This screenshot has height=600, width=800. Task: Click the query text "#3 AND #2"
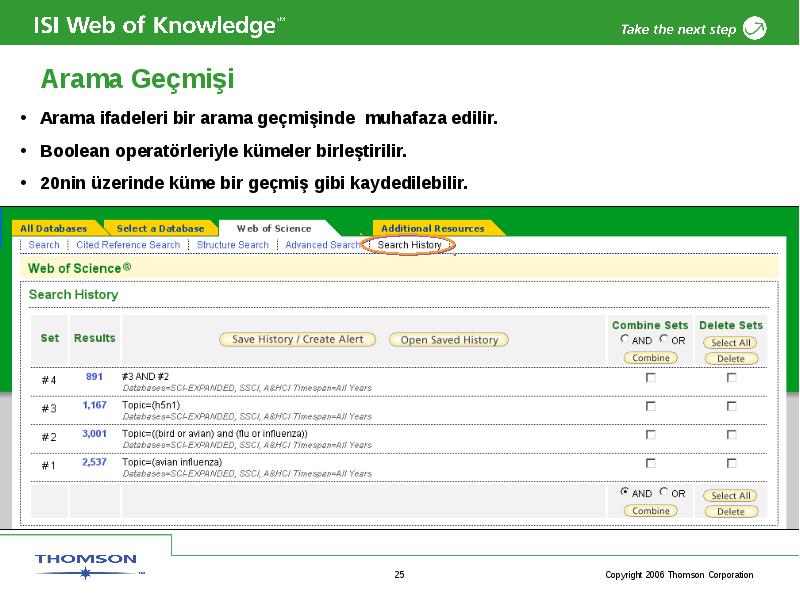[x=145, y=377]
